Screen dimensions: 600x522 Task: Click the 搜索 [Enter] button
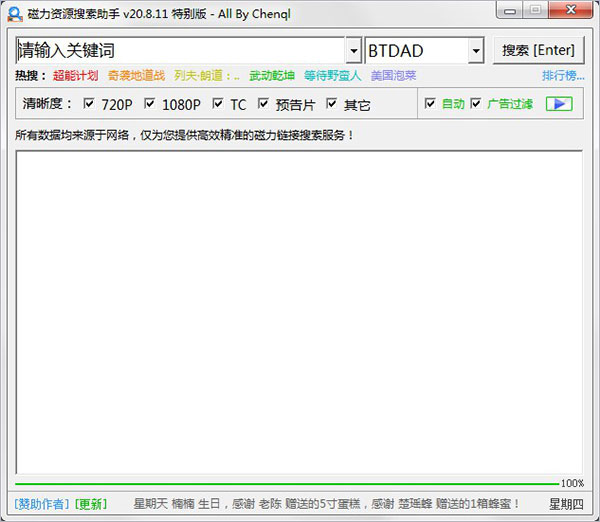(x=538, y=50)
